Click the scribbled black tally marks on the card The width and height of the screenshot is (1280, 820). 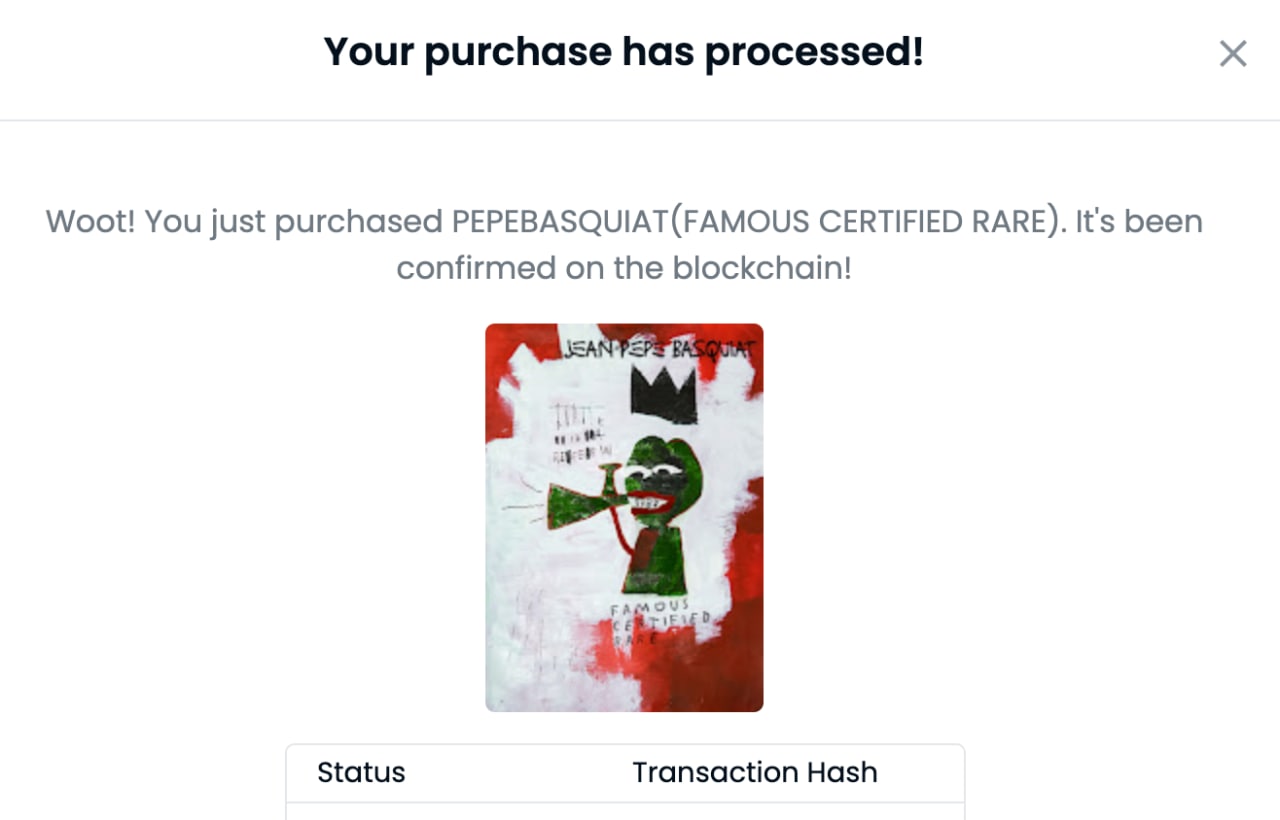pyautogui.click(x=580, y=430)
